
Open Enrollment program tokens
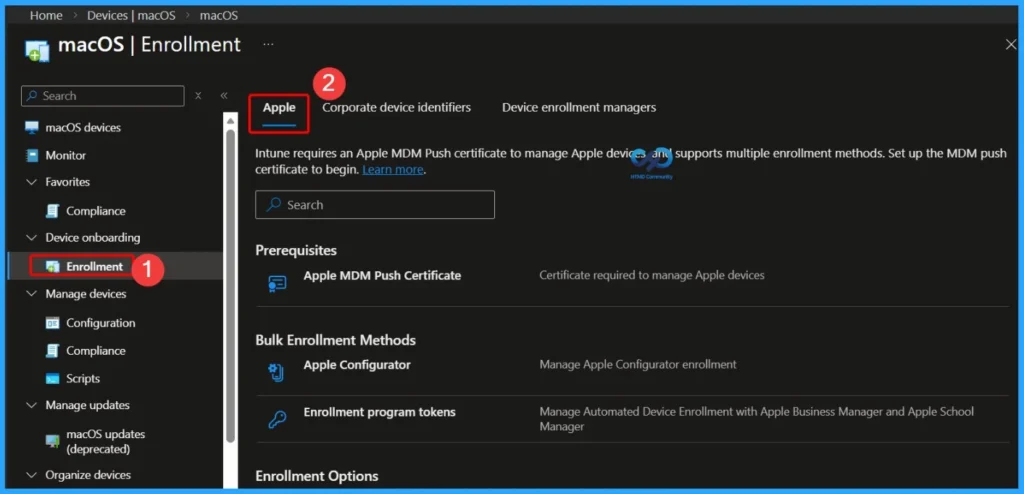(x=379, y=412)
